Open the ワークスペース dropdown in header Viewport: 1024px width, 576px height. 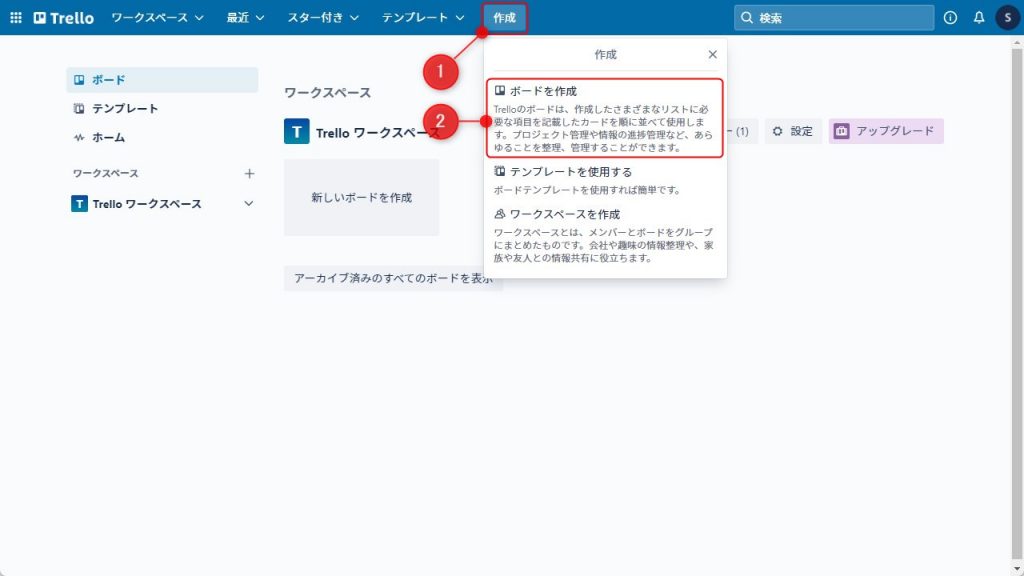point(157,18)
